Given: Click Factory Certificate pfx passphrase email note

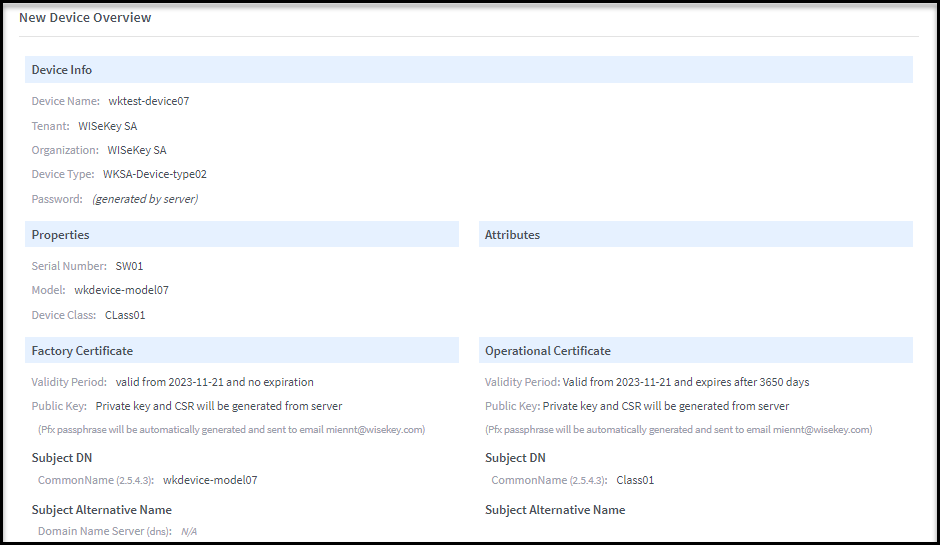Looking at the screenshot, I should click(231, 430).
